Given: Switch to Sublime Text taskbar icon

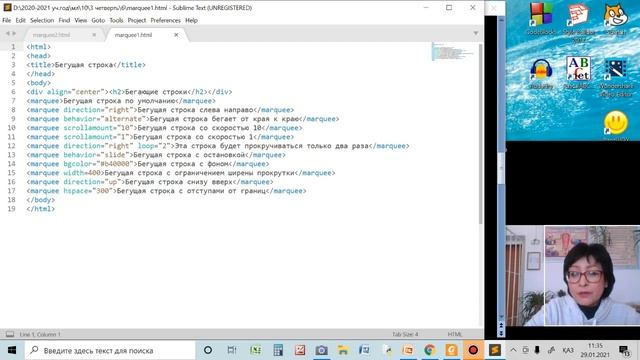Looking at the screenshot, I should coord(495,350).
